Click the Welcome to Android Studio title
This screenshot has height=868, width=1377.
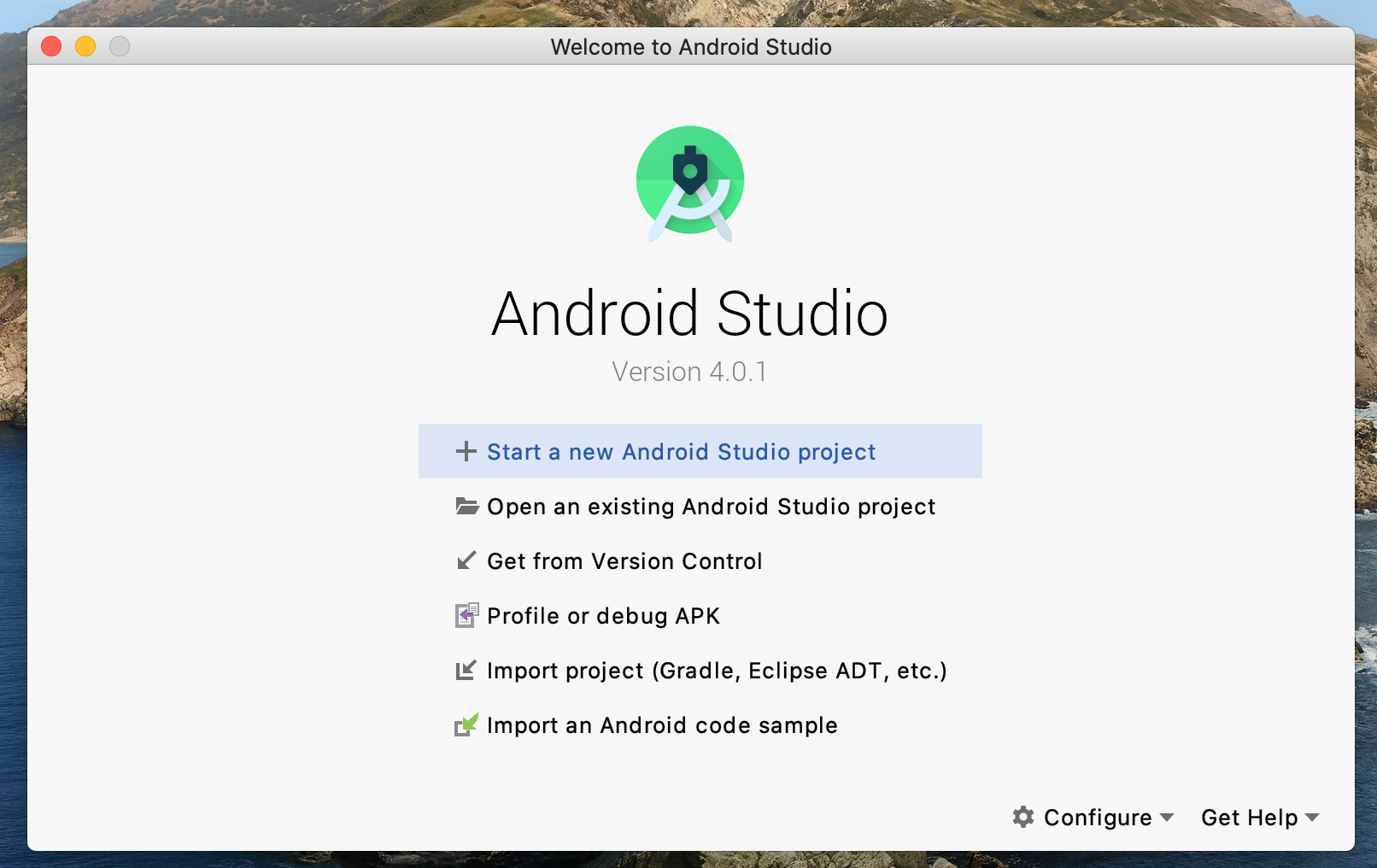click(691, 47)
